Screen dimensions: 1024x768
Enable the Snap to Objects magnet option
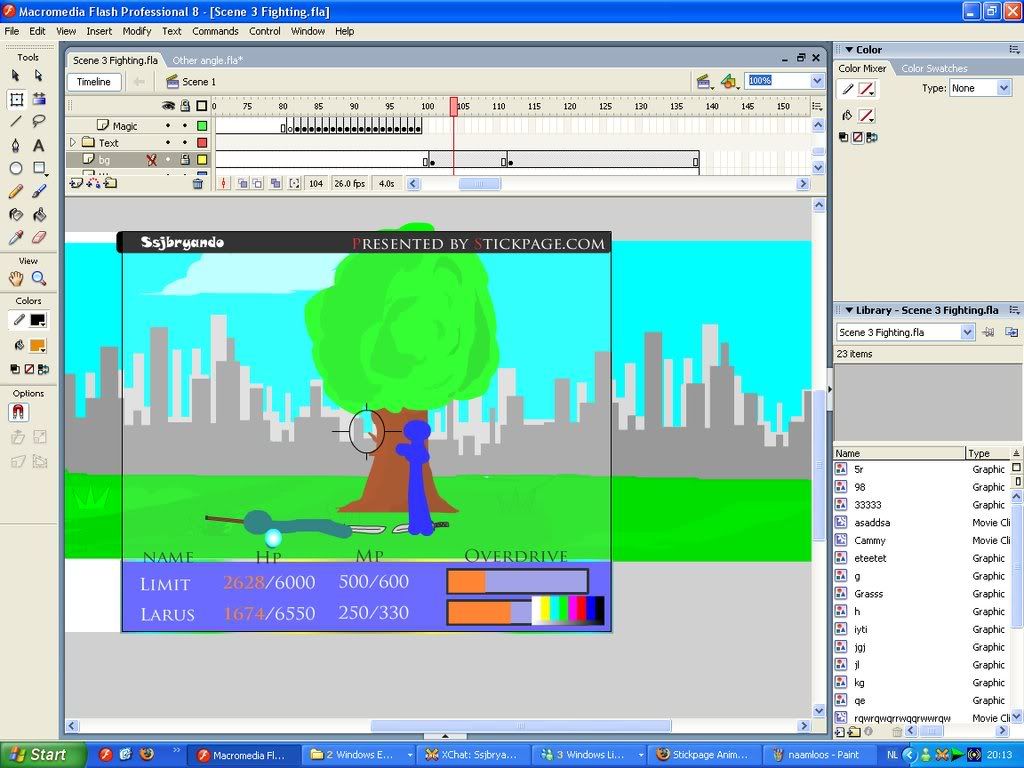(x=19, y=412)
